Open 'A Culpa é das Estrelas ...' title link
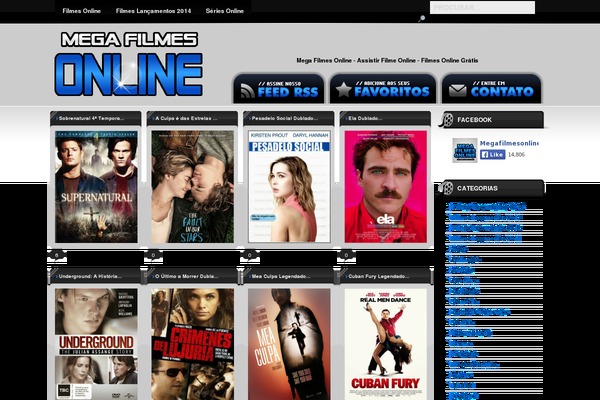 [x=186, y=119]
